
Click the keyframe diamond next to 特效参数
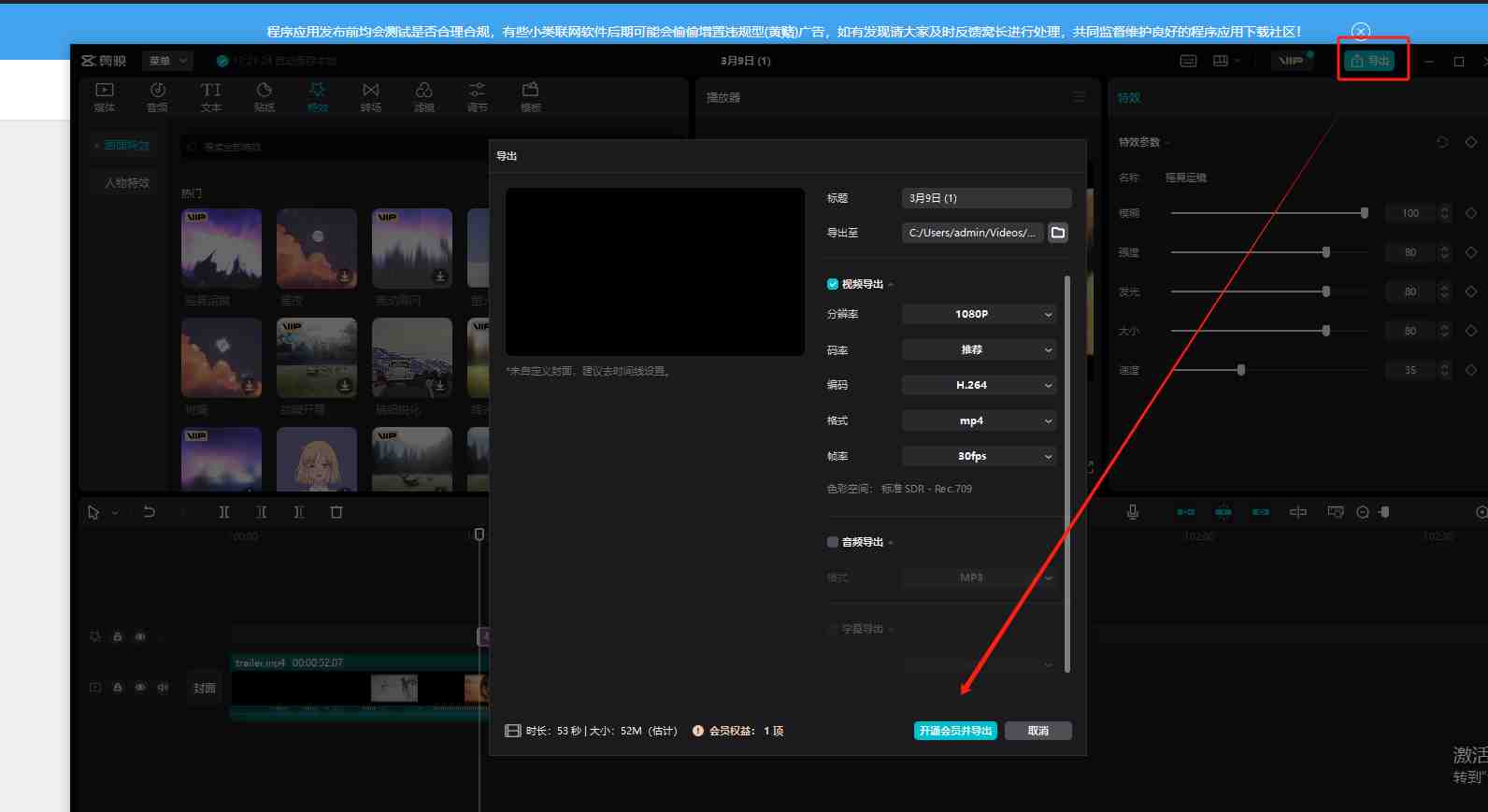[x=1471, y=142]
